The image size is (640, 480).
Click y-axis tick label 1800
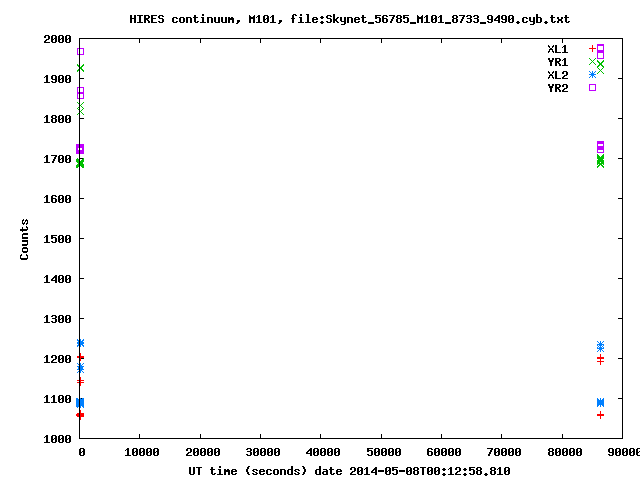[x=57, y=119]
